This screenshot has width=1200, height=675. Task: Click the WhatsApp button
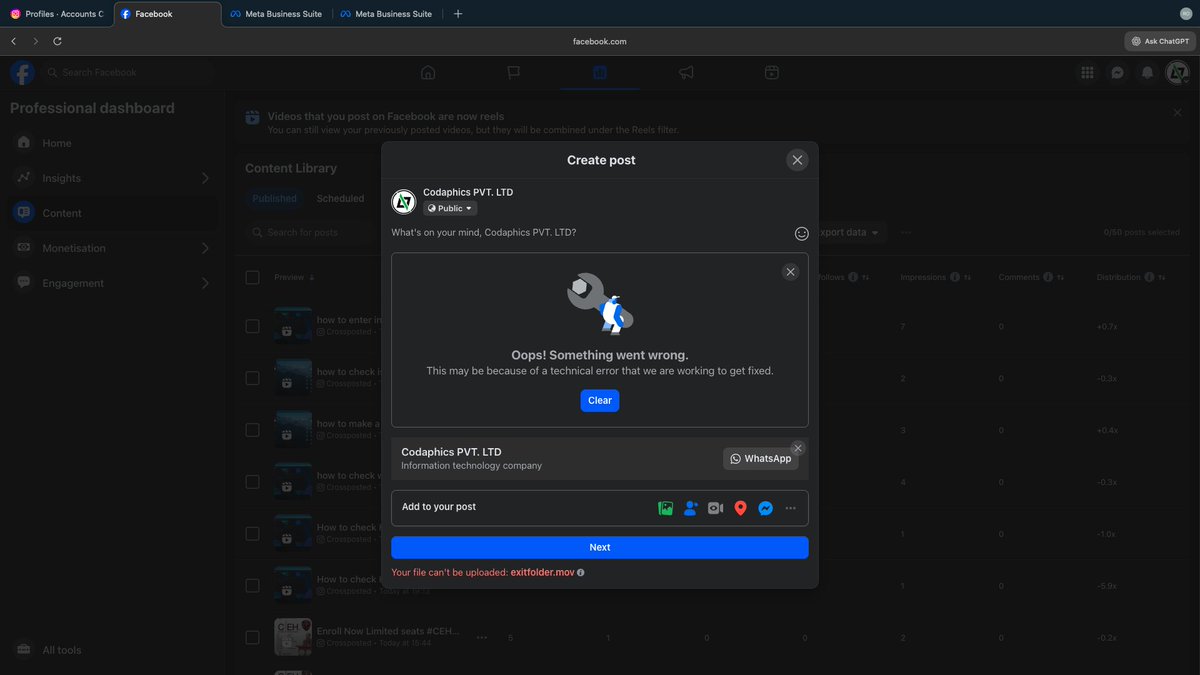(x=761, y=458)
